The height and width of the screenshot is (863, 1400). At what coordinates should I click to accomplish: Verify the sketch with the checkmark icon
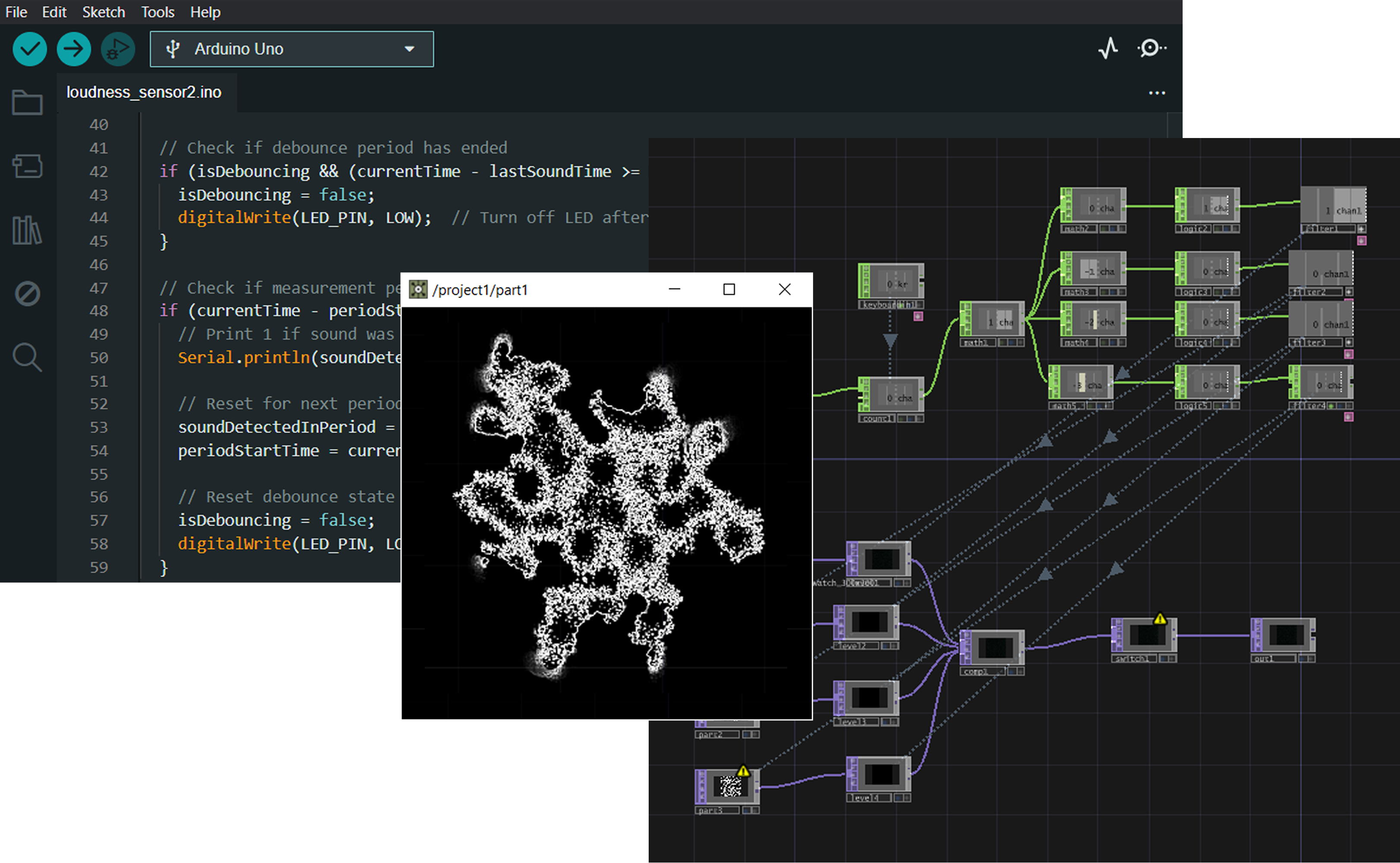[29, 49]
